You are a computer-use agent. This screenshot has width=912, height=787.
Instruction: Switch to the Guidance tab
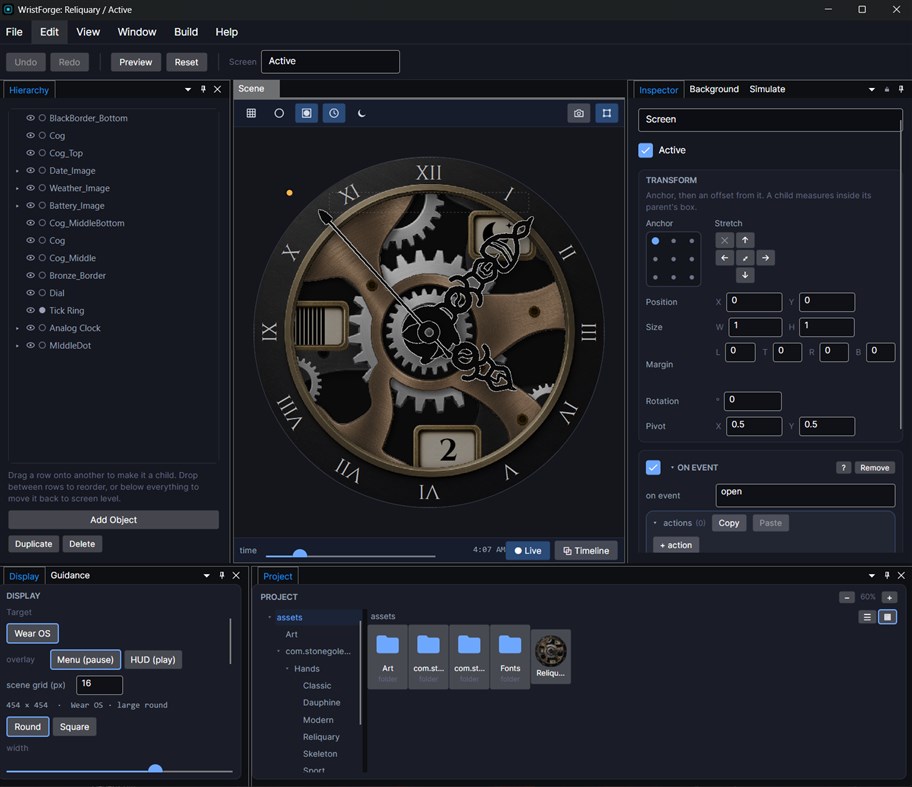click(70, 575)
